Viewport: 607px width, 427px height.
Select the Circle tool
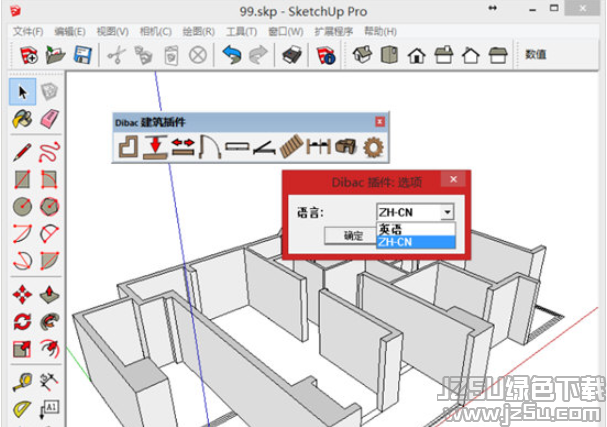[22, 207]
